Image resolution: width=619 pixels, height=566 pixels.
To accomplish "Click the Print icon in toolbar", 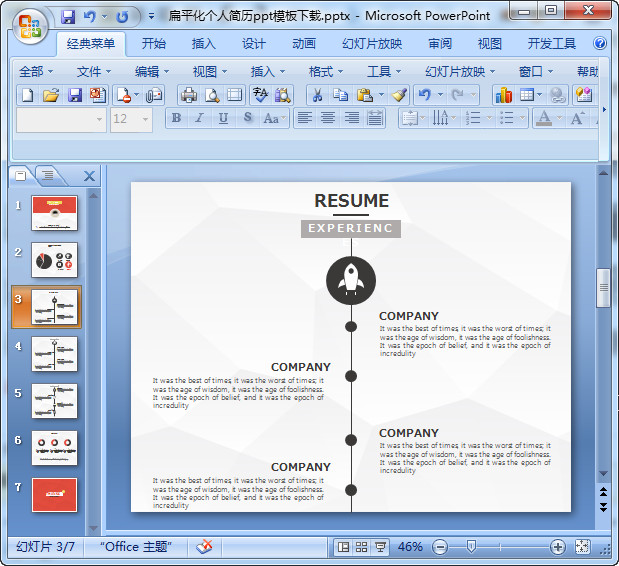I will [x=188, y=95].
